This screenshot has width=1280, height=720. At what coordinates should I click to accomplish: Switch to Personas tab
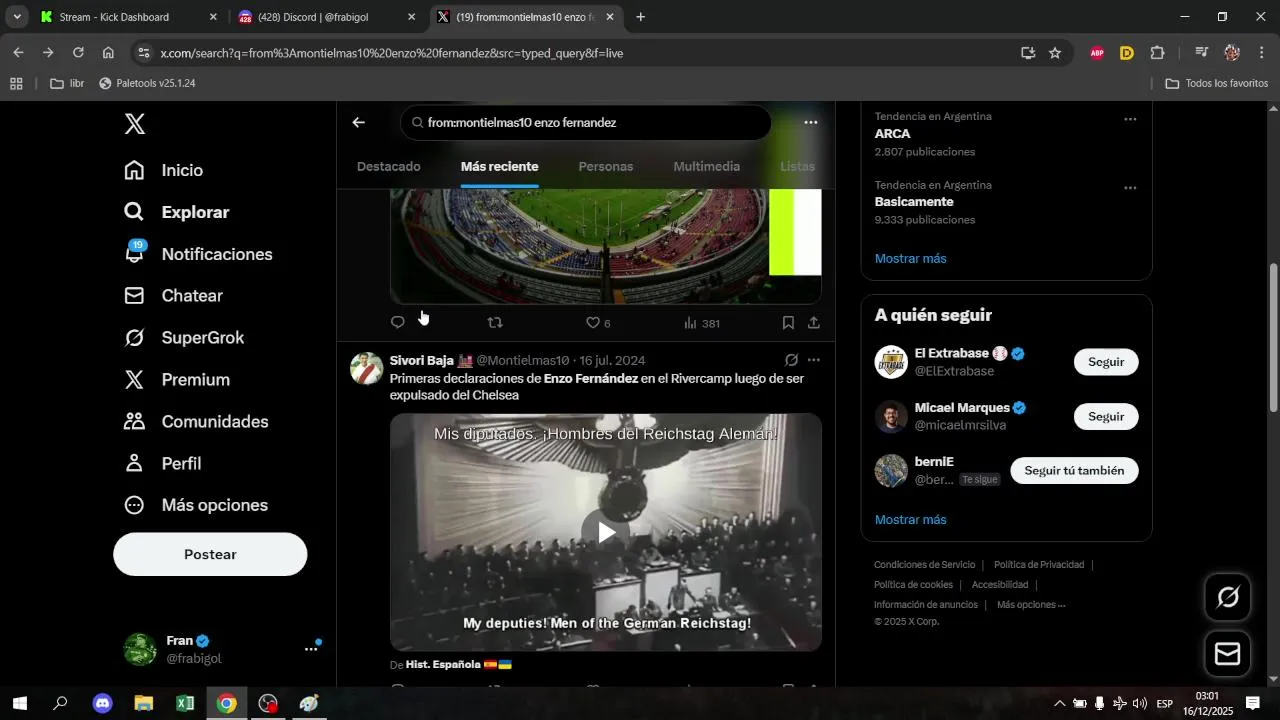(606, 167)
